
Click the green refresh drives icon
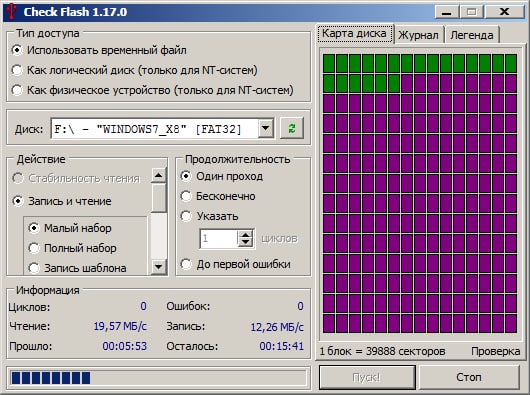pyautogui.click(x=292, y=128)
